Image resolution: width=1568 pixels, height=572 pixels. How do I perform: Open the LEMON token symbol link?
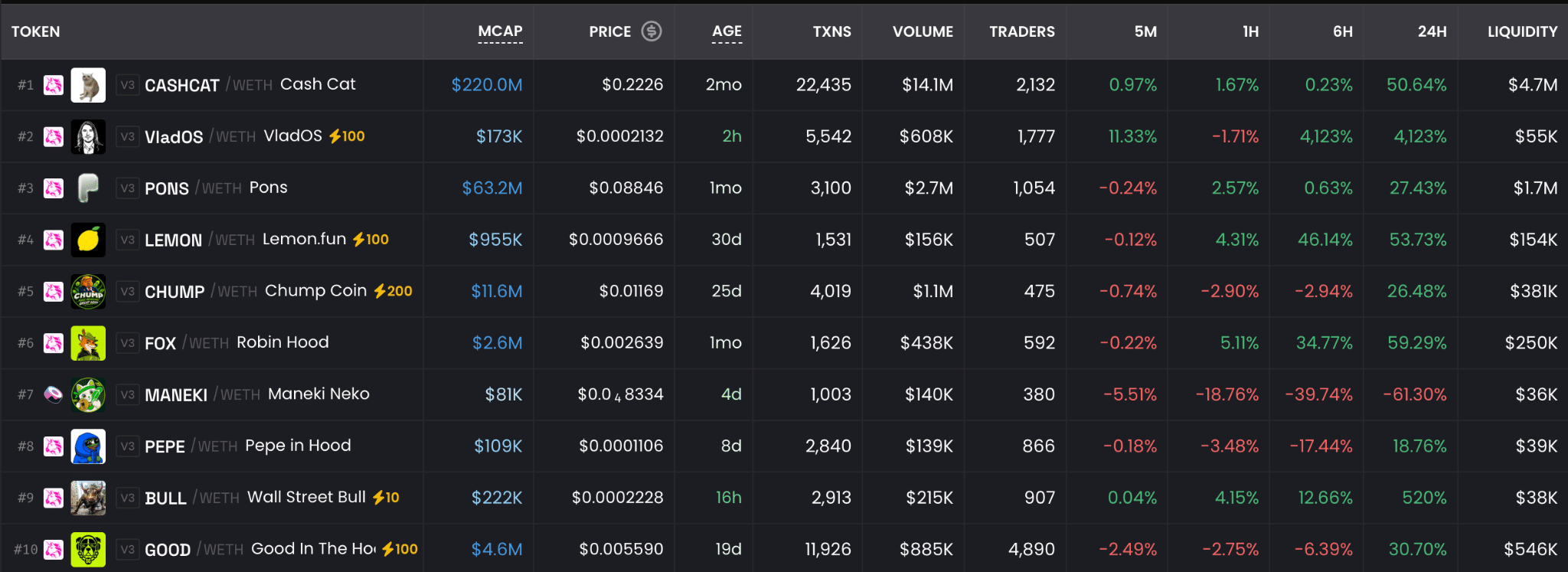tap(173, 240)
